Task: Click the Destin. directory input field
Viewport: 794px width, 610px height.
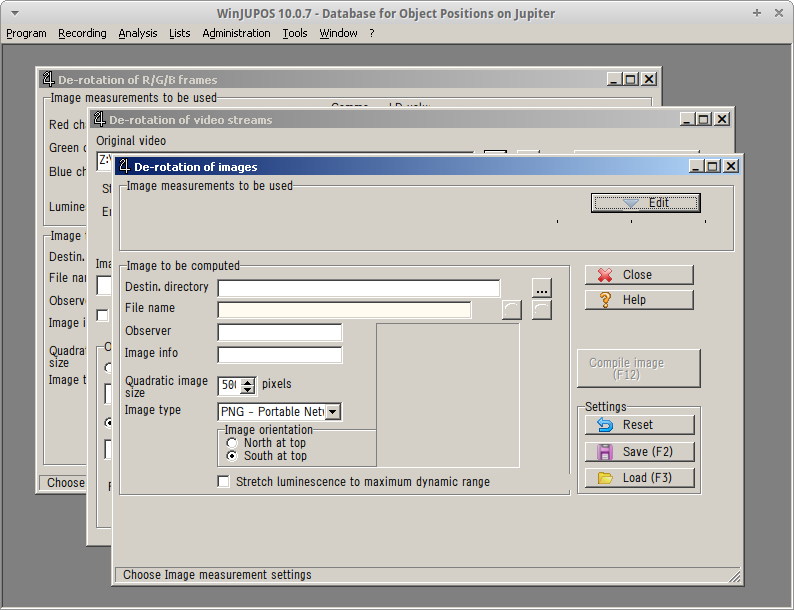Action: [x=358, y=289]
